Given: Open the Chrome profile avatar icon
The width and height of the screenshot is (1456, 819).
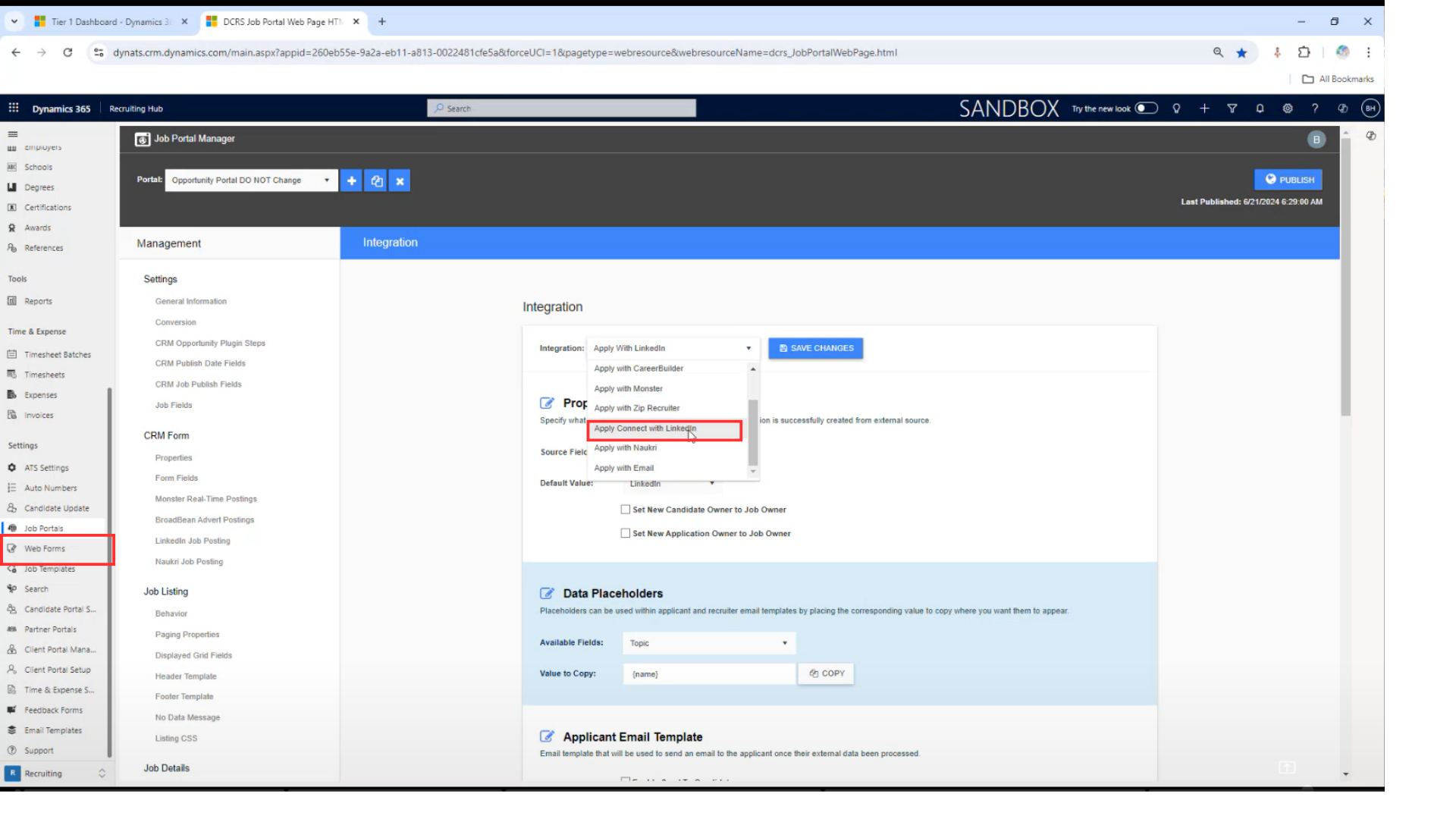Looking at the screenshot, I should [1342, 52].
